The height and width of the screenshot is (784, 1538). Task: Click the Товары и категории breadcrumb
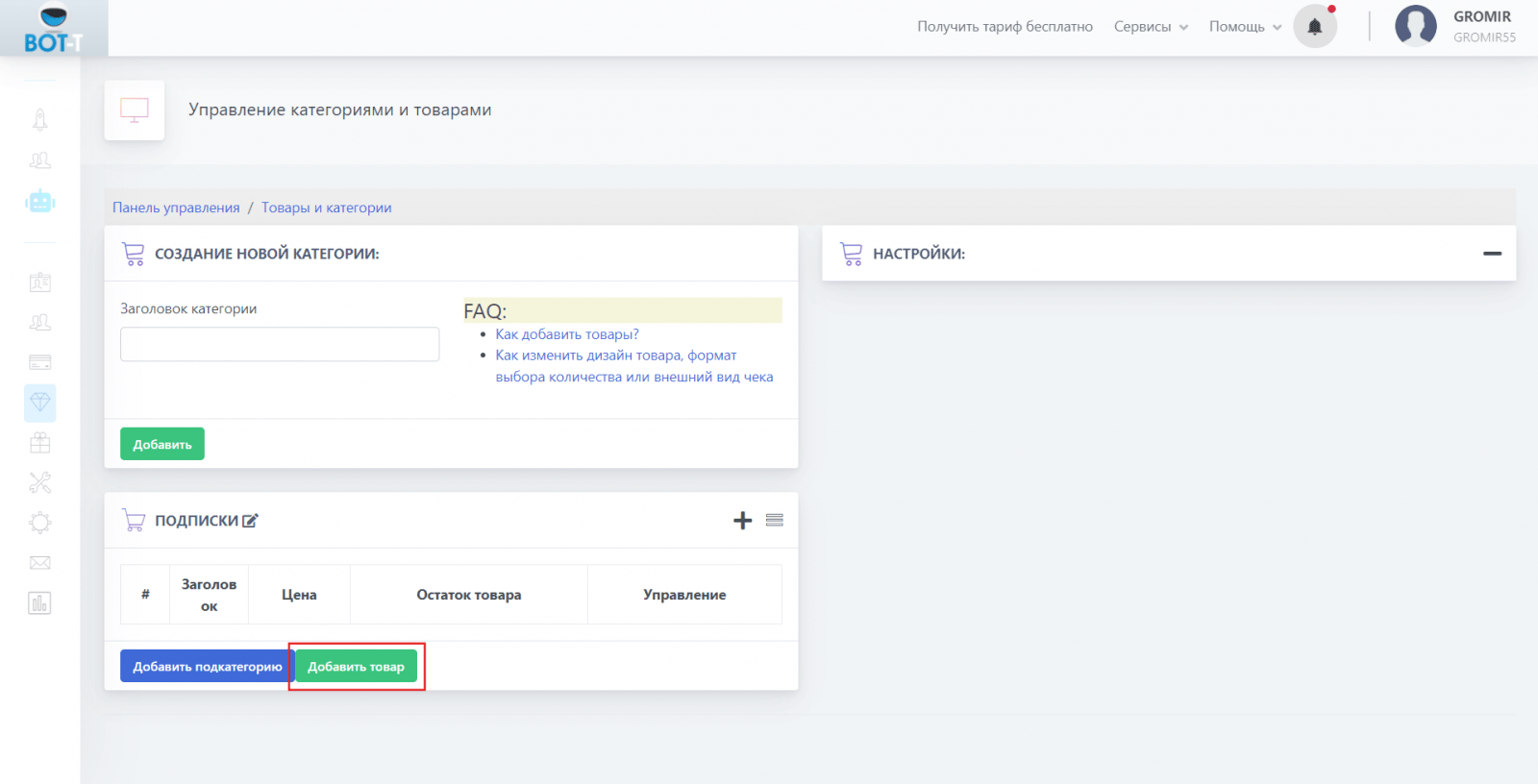(x=327, y=208)
